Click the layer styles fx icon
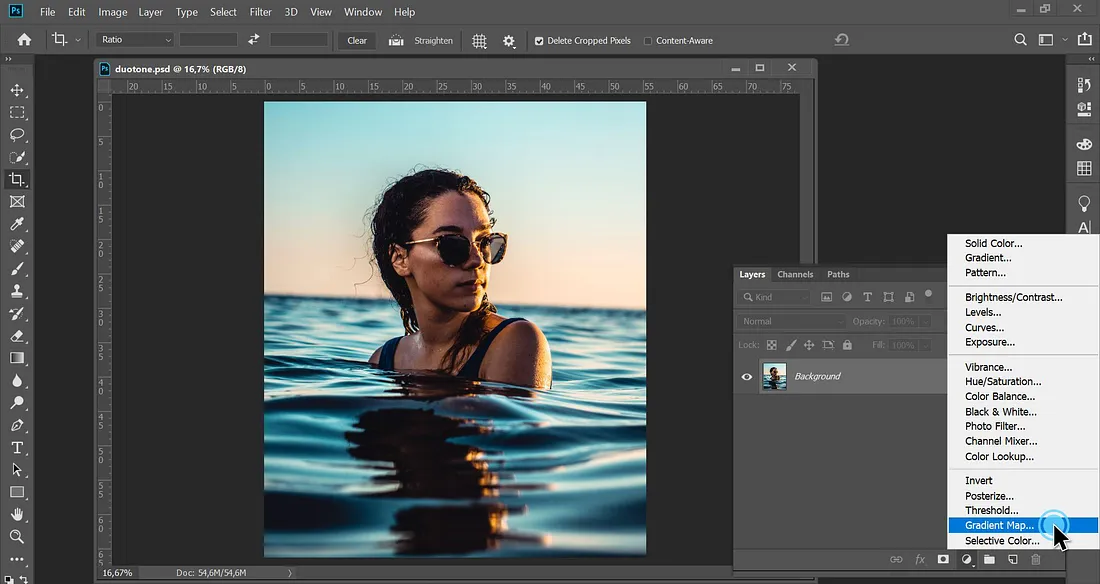The height and width of the screenshot is (584, 1100). pyautogui.click(x=920, y=559)
